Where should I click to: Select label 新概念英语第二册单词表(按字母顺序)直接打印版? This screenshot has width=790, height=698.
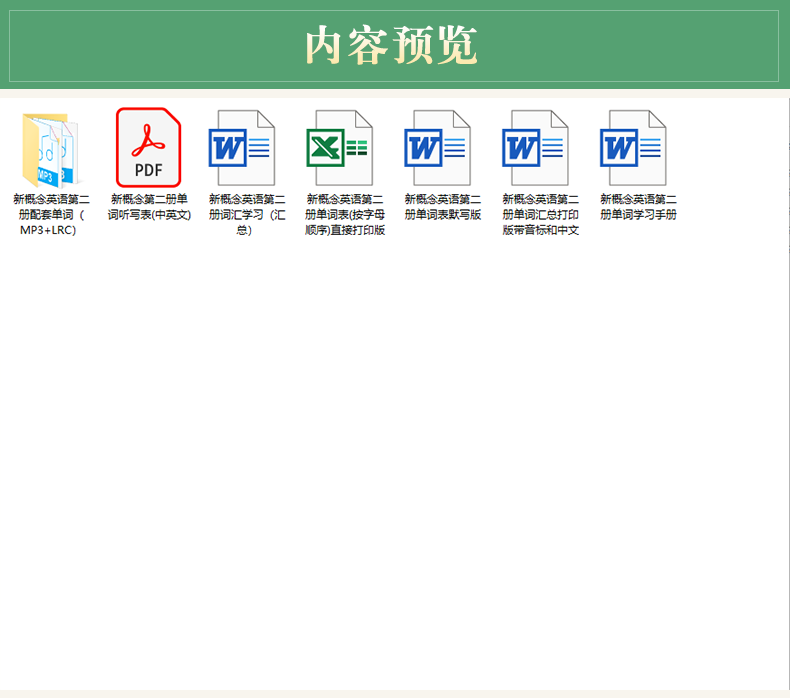coord(345,215)
